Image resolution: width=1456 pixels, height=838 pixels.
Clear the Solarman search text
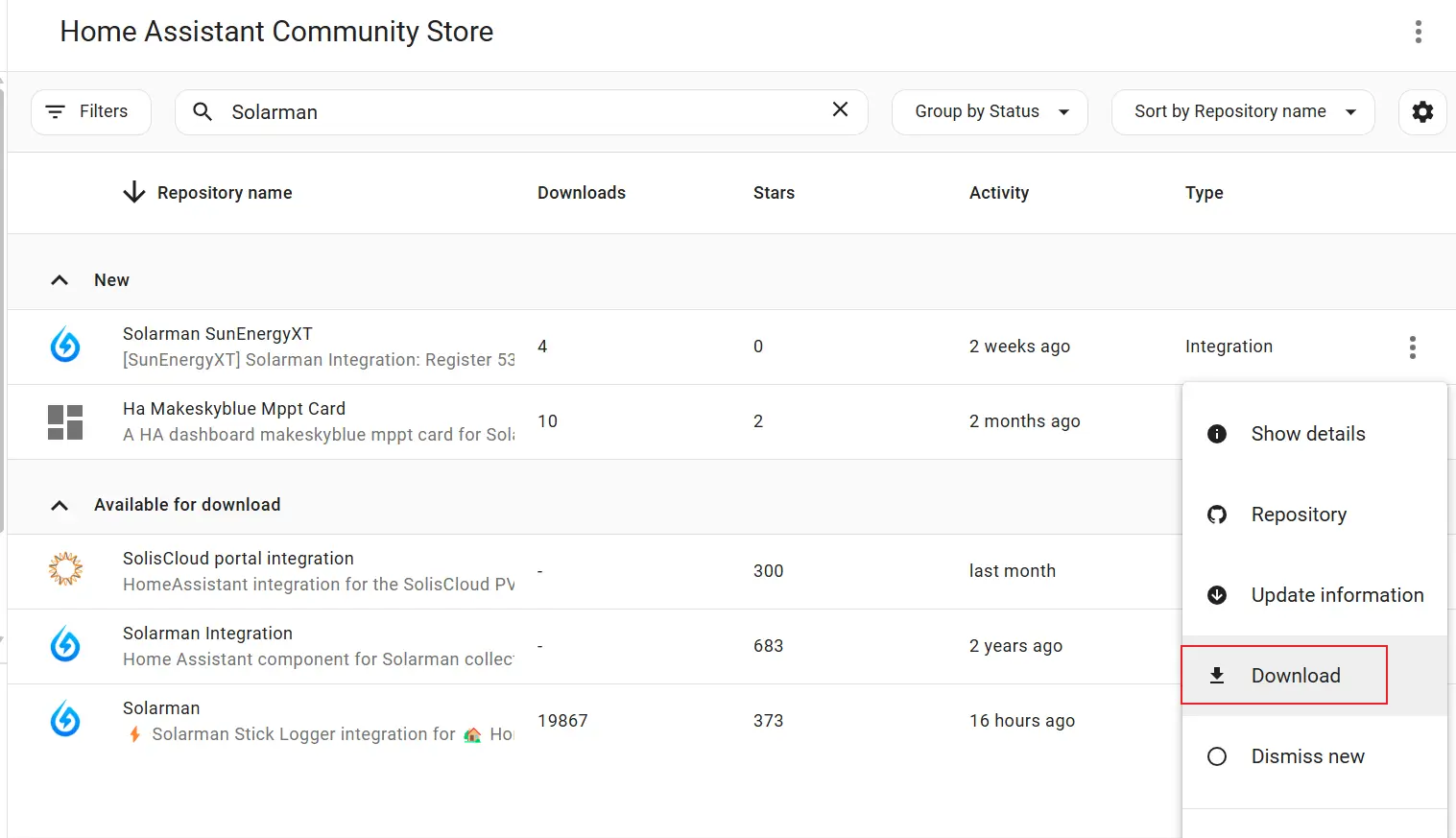pos(840,109)
